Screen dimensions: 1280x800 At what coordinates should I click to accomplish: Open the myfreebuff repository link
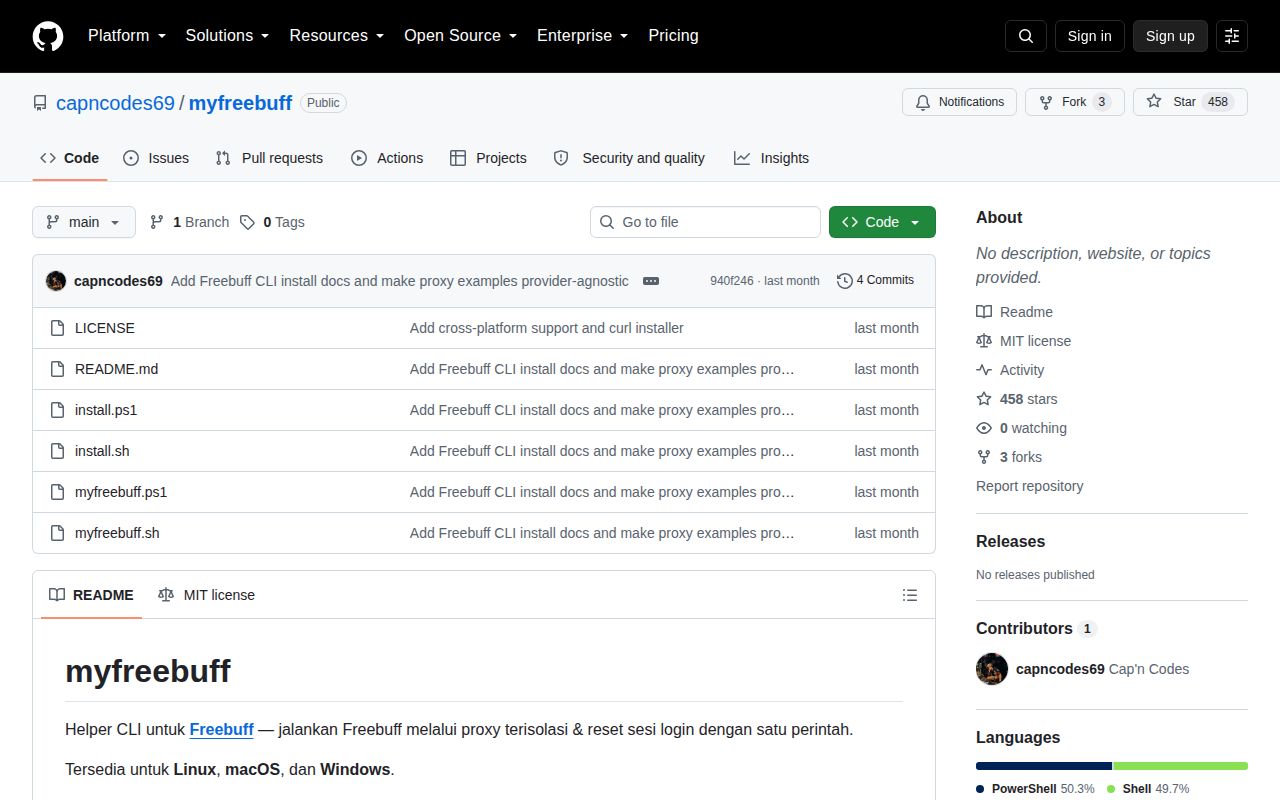(x=240, y=103)
